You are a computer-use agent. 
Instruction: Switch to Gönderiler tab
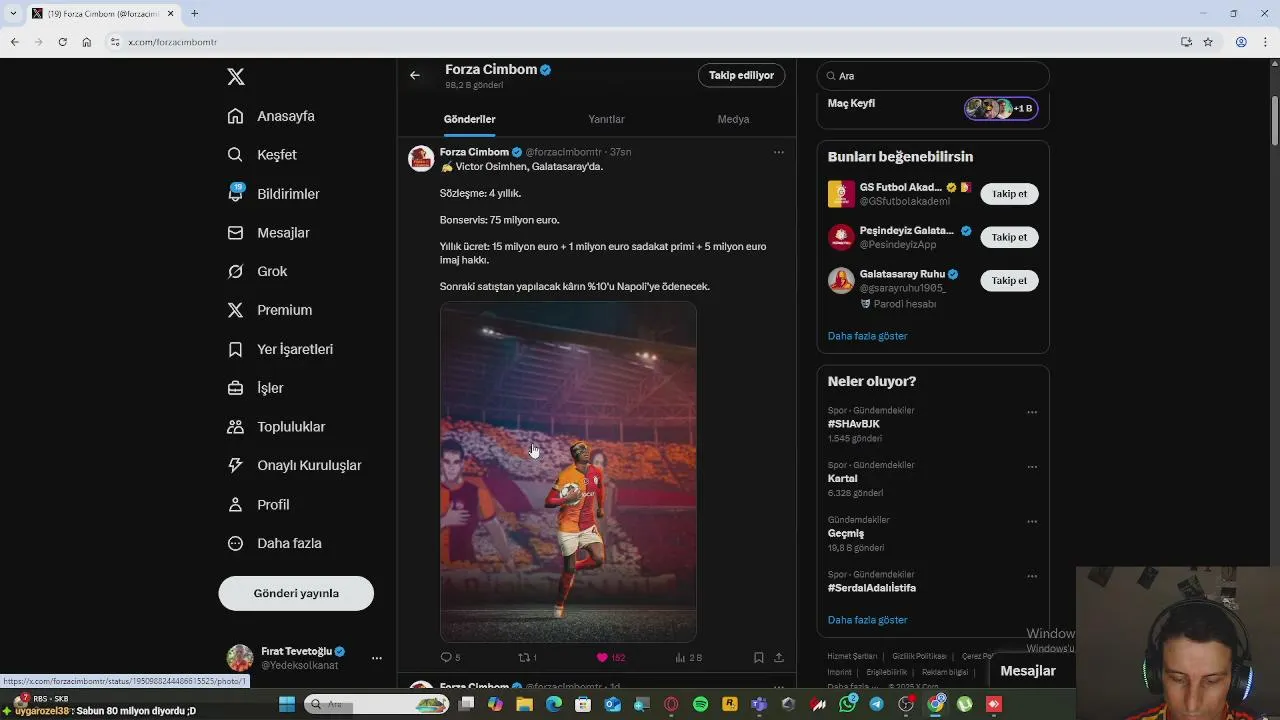pos(469,119)
